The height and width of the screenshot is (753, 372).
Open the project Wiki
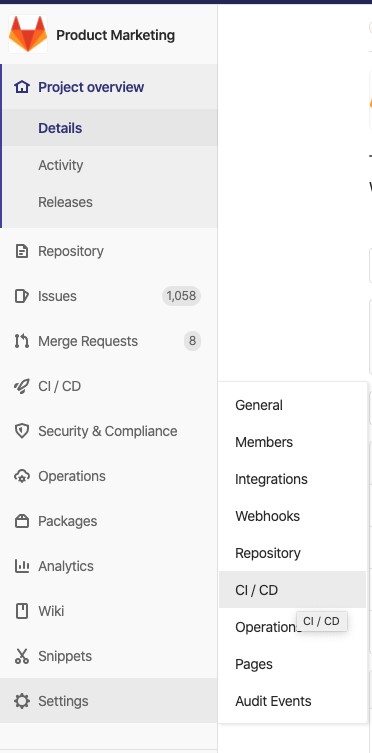pyautogui.click(x=51, y=611)
